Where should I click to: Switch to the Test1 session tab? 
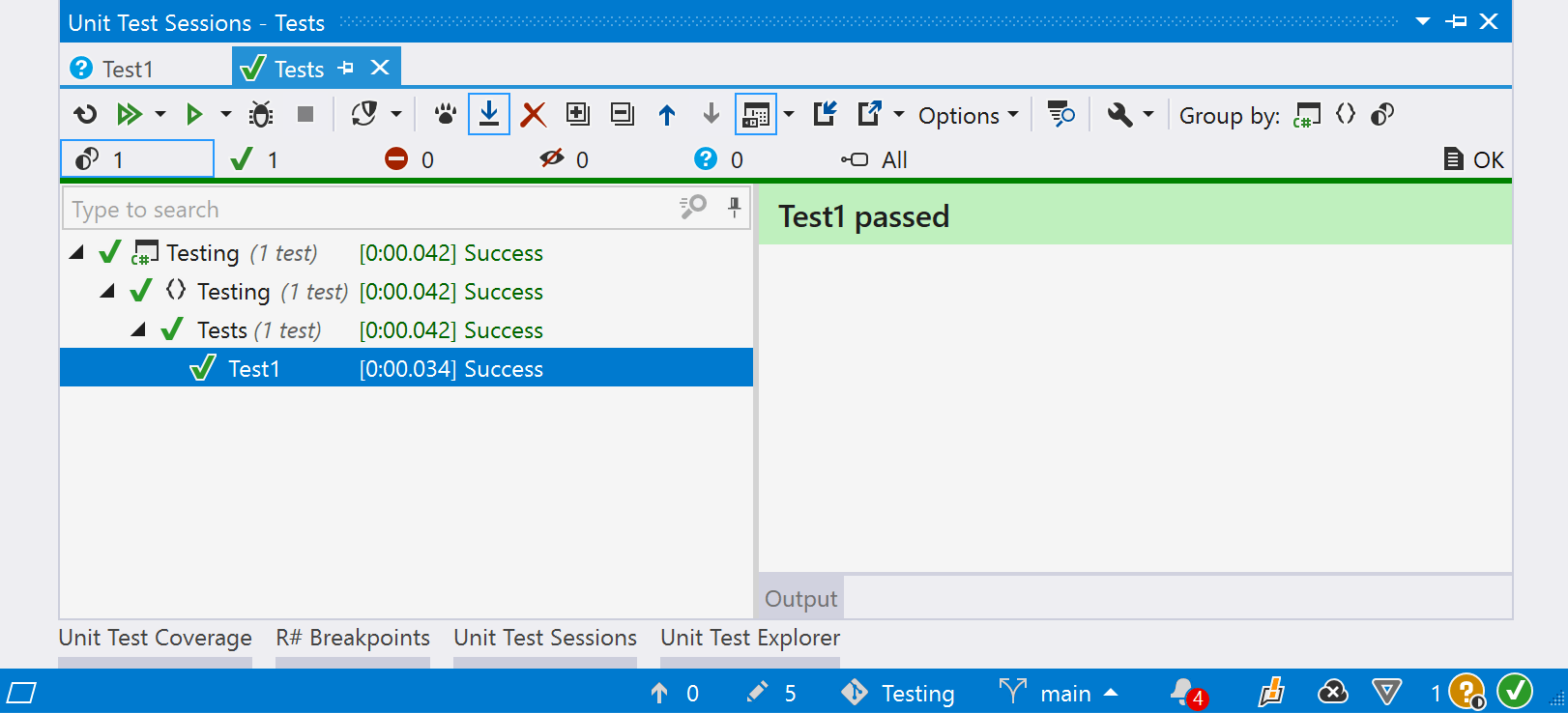(x=127, y=70)
